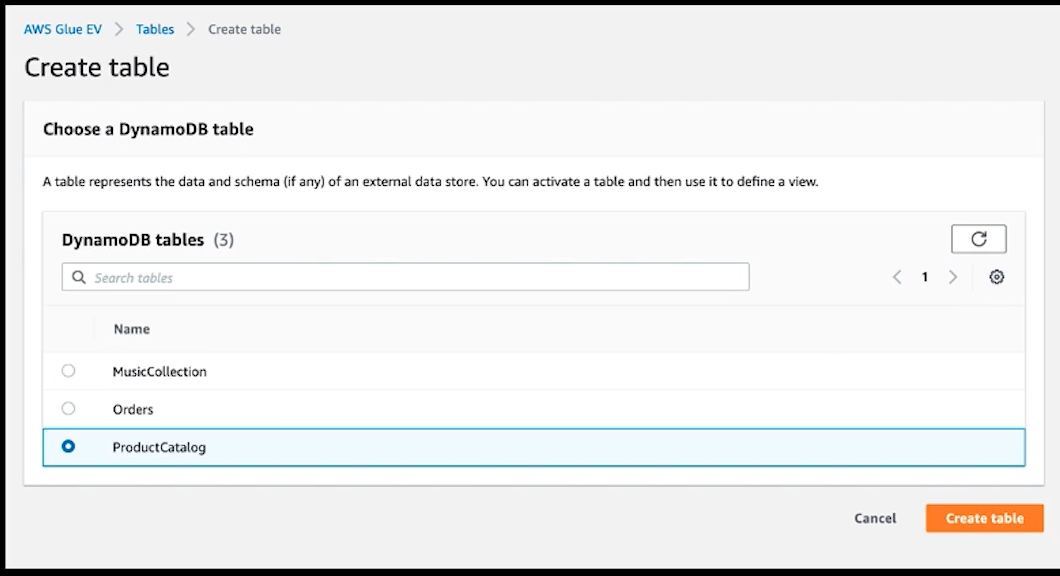Click the search magnifier icon
Image resolution: width=1060 pixels, height=576 pixels.
click(x=79, y=277)
